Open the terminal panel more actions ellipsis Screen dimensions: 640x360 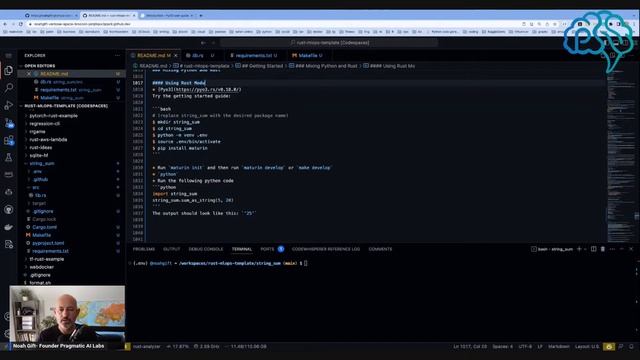(x=612, y=249)
